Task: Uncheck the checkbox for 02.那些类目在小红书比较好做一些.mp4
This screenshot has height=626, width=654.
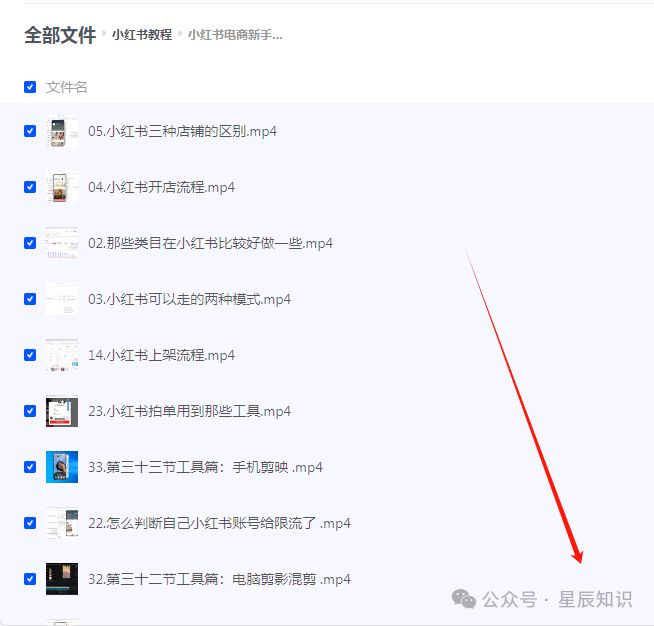Action: point(30,243)
